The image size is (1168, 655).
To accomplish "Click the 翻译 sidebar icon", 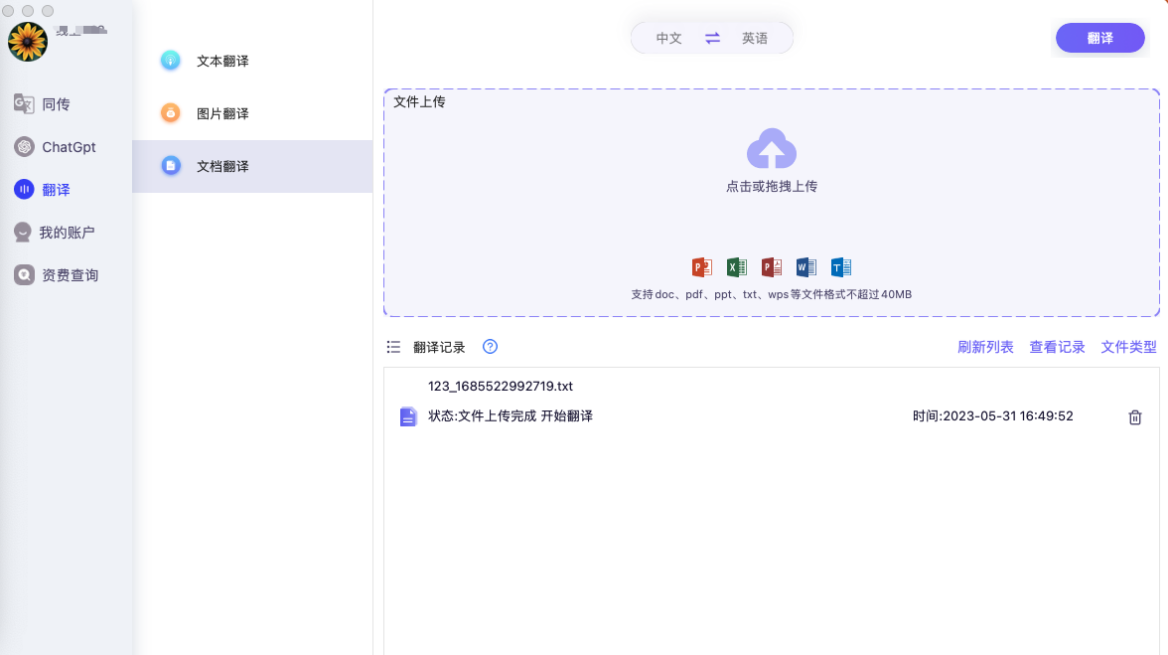I will click(22, 189).
